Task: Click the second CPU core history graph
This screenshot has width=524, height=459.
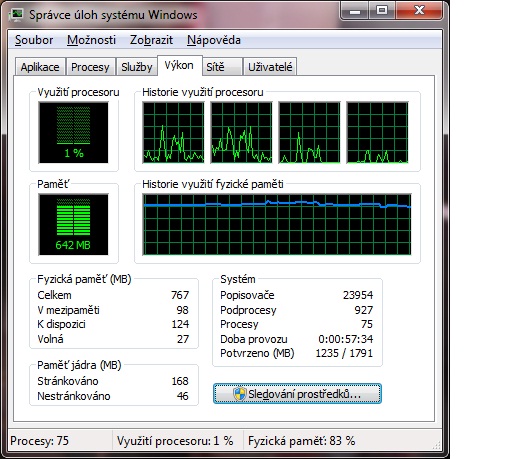Action: [x=241, y=133]
